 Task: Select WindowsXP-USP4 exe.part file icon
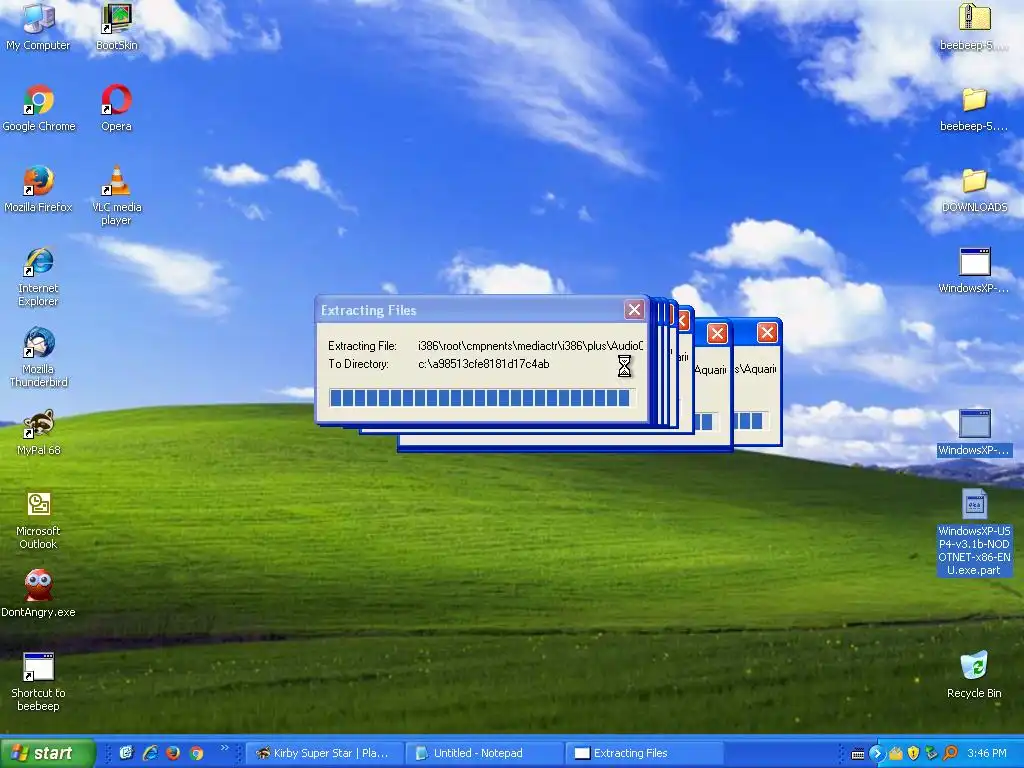pos(974,534)
